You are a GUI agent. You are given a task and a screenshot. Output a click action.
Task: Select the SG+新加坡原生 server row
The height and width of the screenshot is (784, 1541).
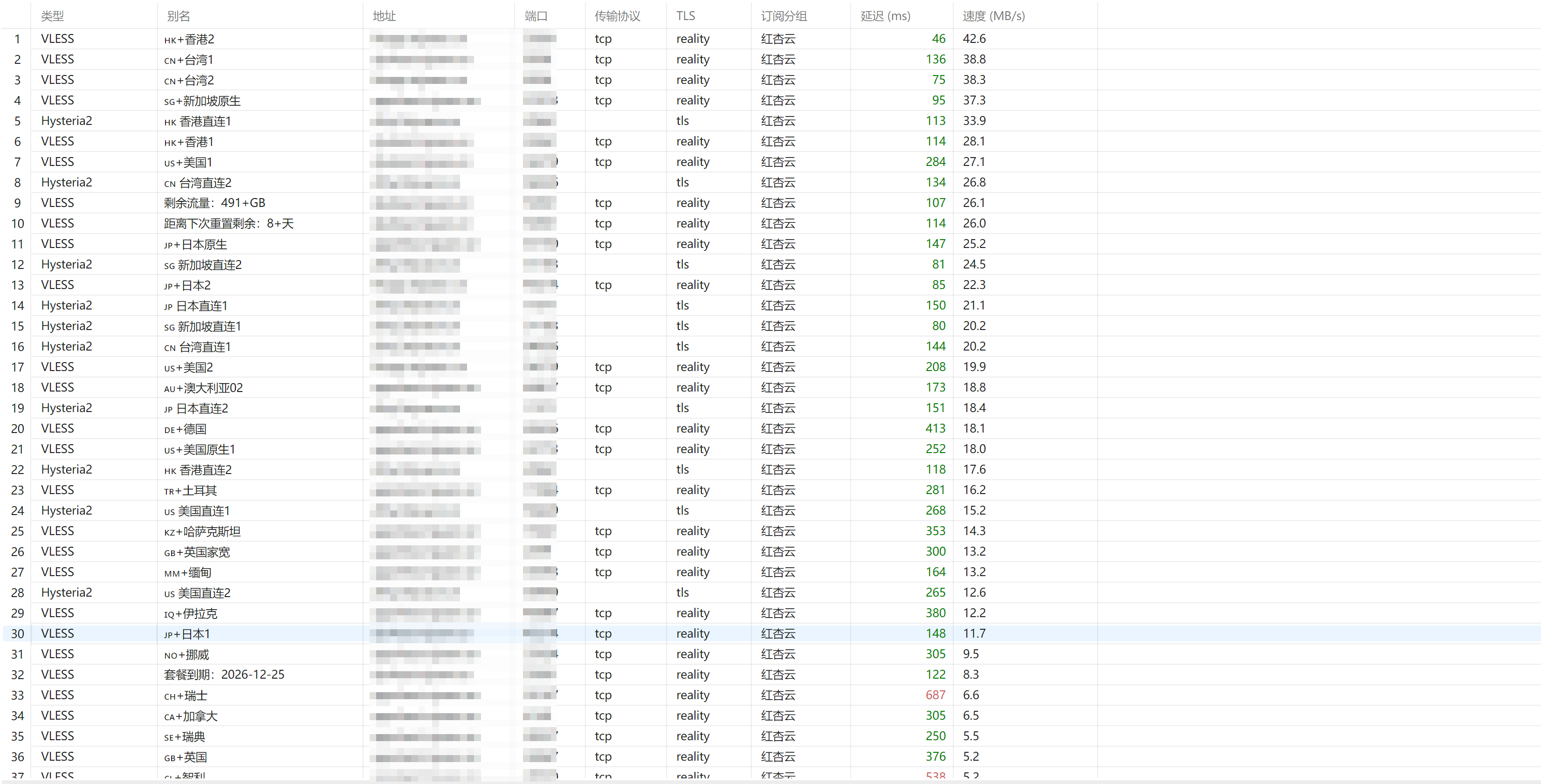770,101
